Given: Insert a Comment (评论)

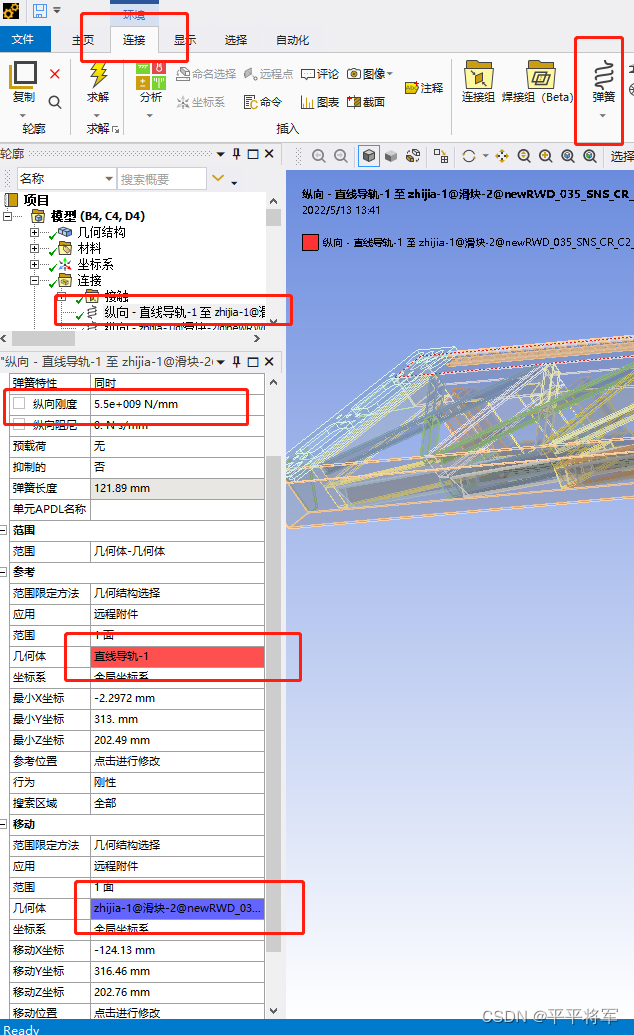Looking at the screenshot, I should coord(320,74).
